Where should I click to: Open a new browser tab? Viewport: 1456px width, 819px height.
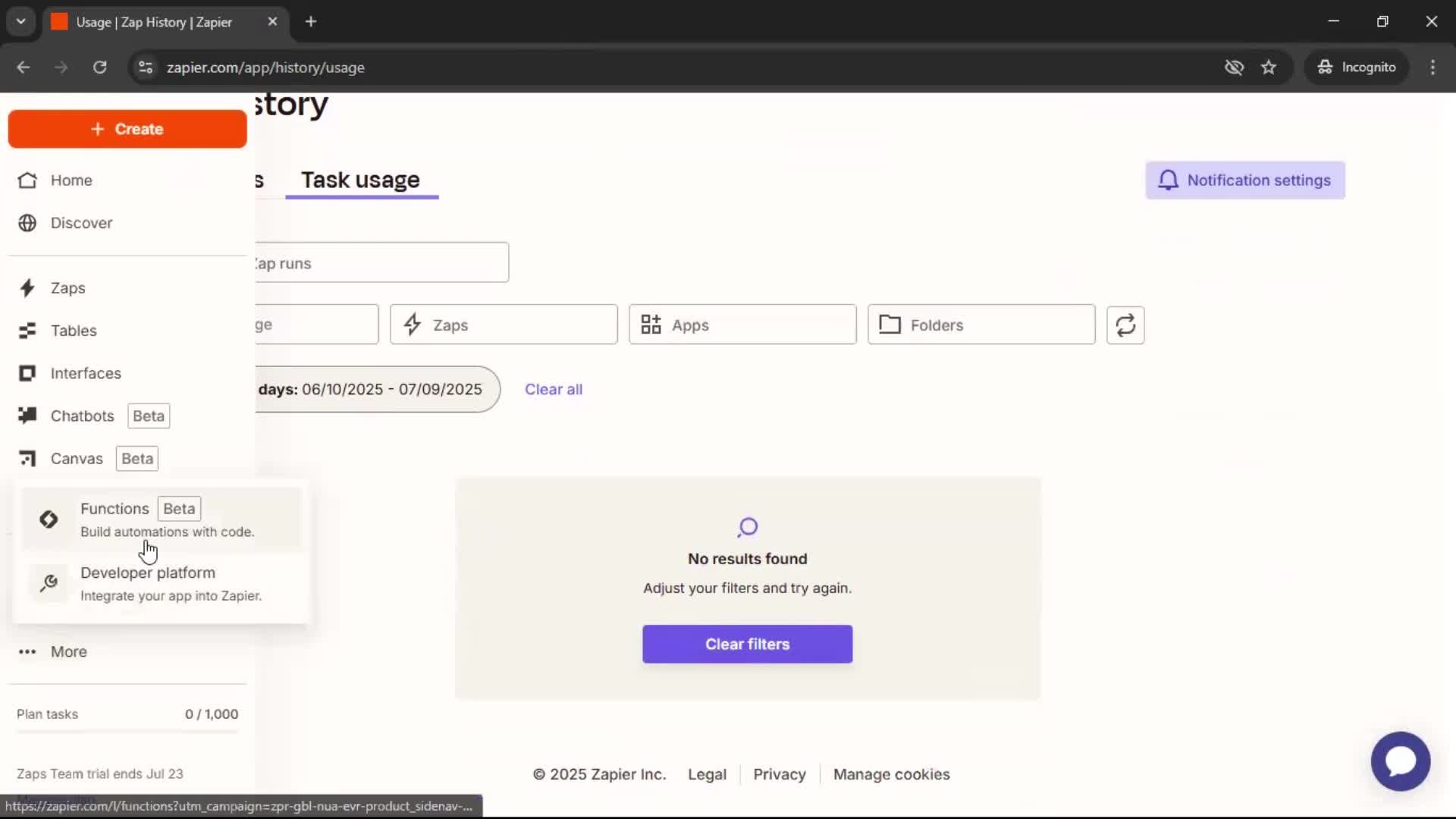(311, 22)
